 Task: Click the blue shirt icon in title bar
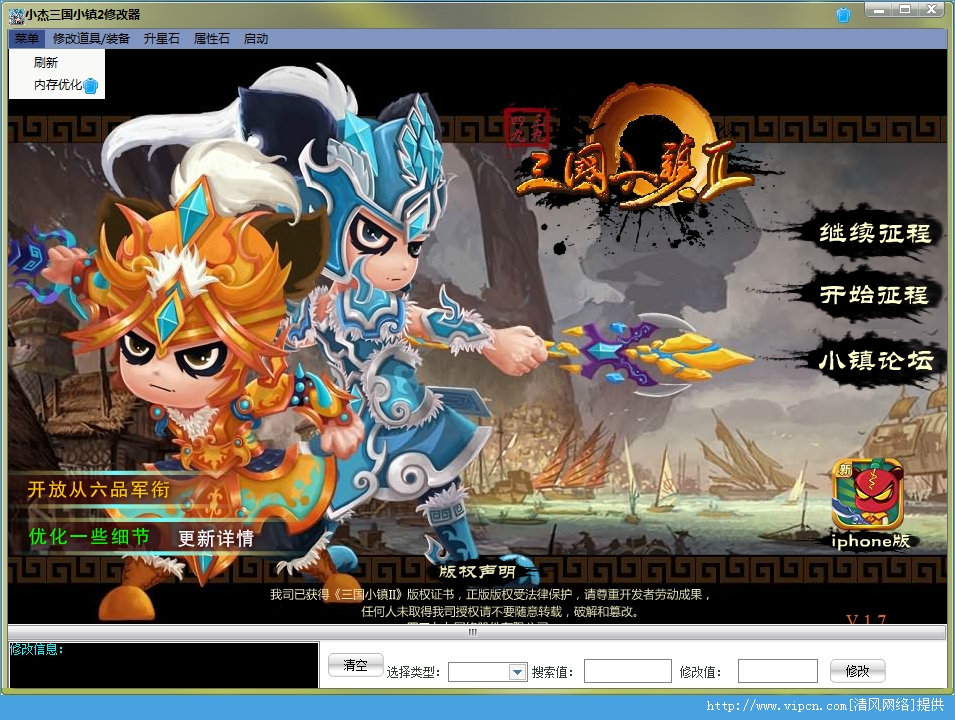843,15
